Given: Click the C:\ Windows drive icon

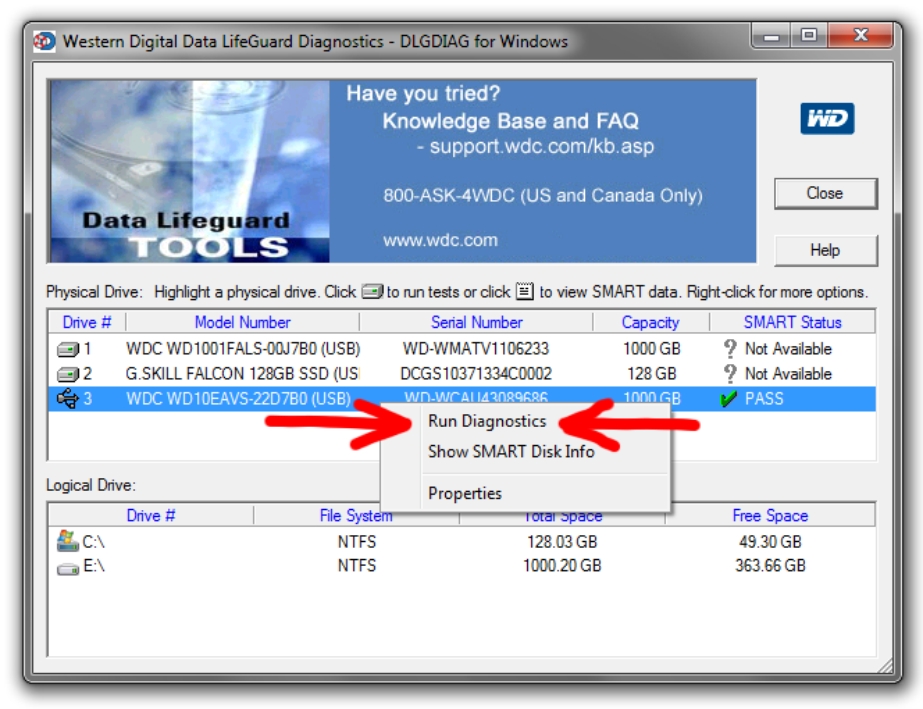Looking at the screenshot, I should [68, 541].
